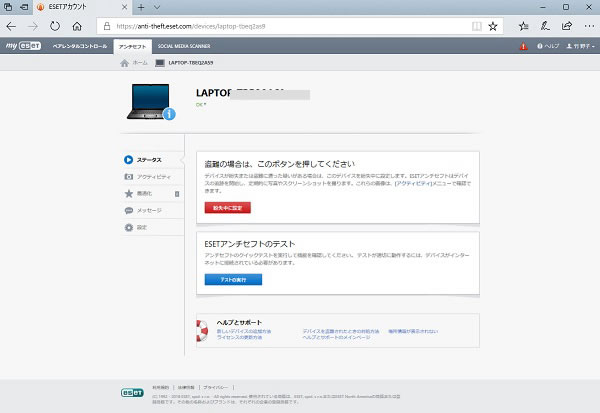Open location info not displayed help link

point(413,331)
